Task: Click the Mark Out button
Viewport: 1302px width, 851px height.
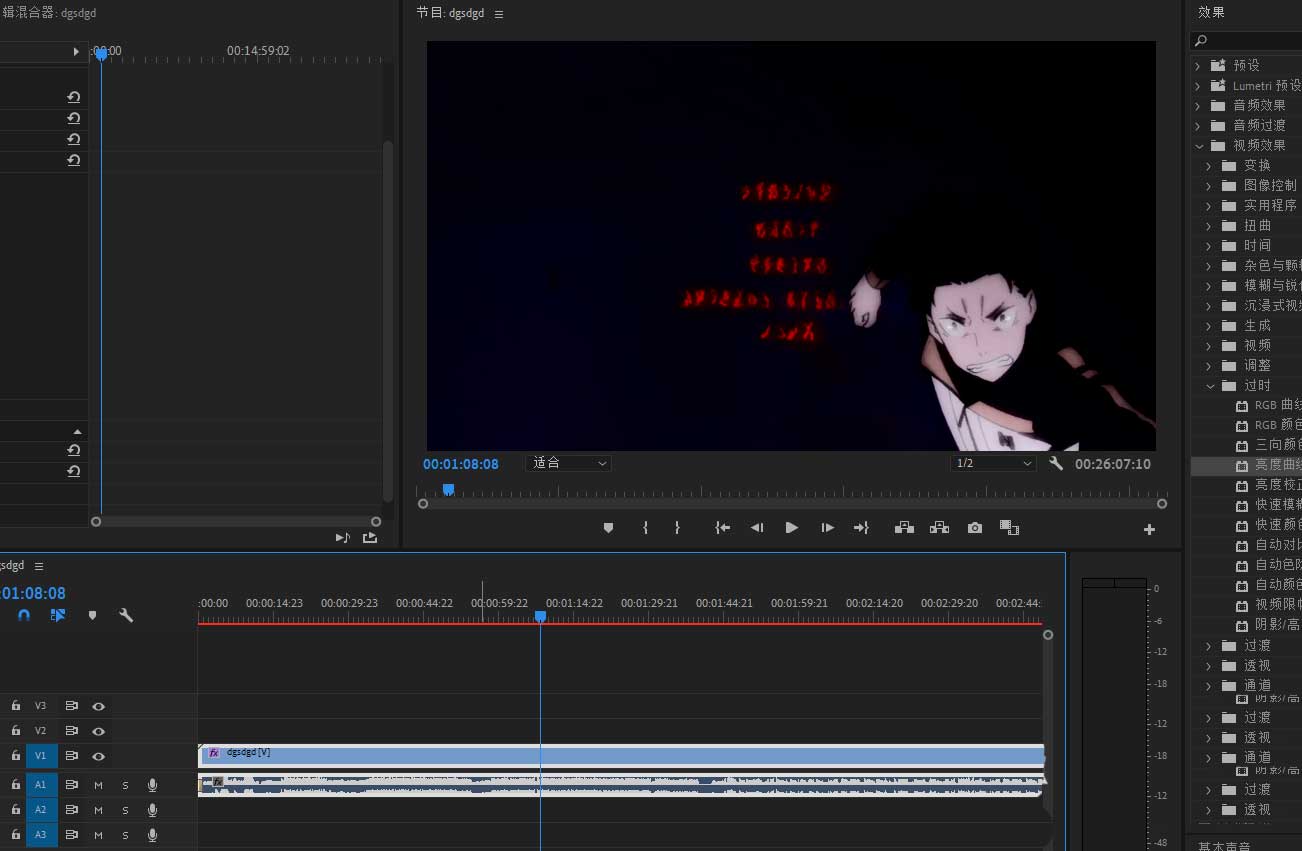Action: (x=677, y=528)
